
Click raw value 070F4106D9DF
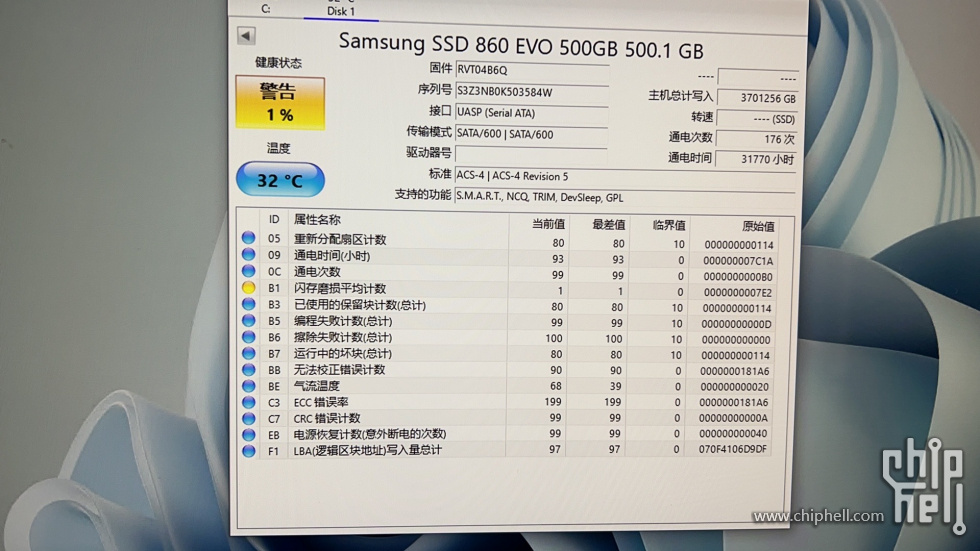coord(733,449)
